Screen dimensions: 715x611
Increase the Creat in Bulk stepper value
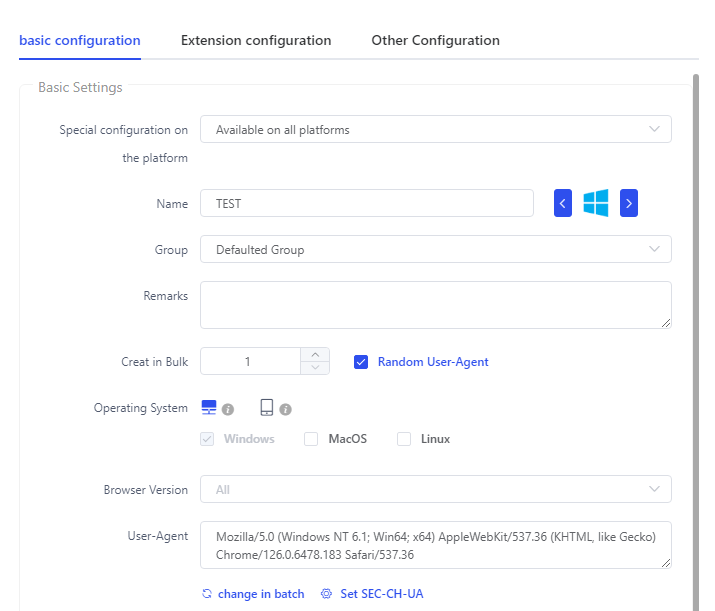[315, 355]
